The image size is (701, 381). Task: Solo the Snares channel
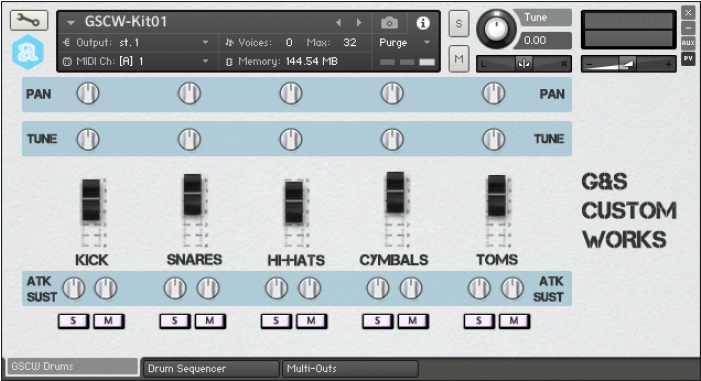175,321
